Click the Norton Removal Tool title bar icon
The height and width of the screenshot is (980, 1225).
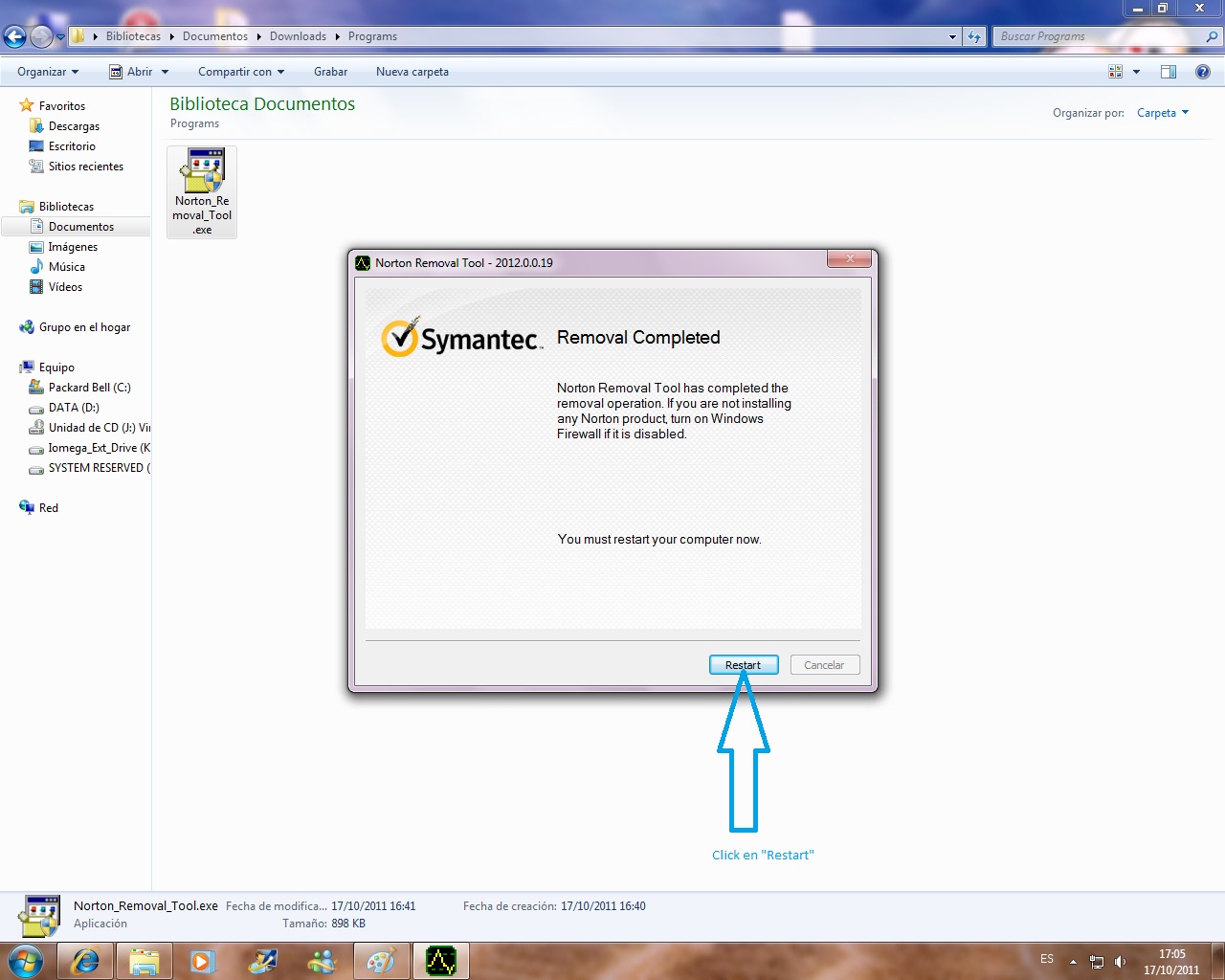click(363, 263)
